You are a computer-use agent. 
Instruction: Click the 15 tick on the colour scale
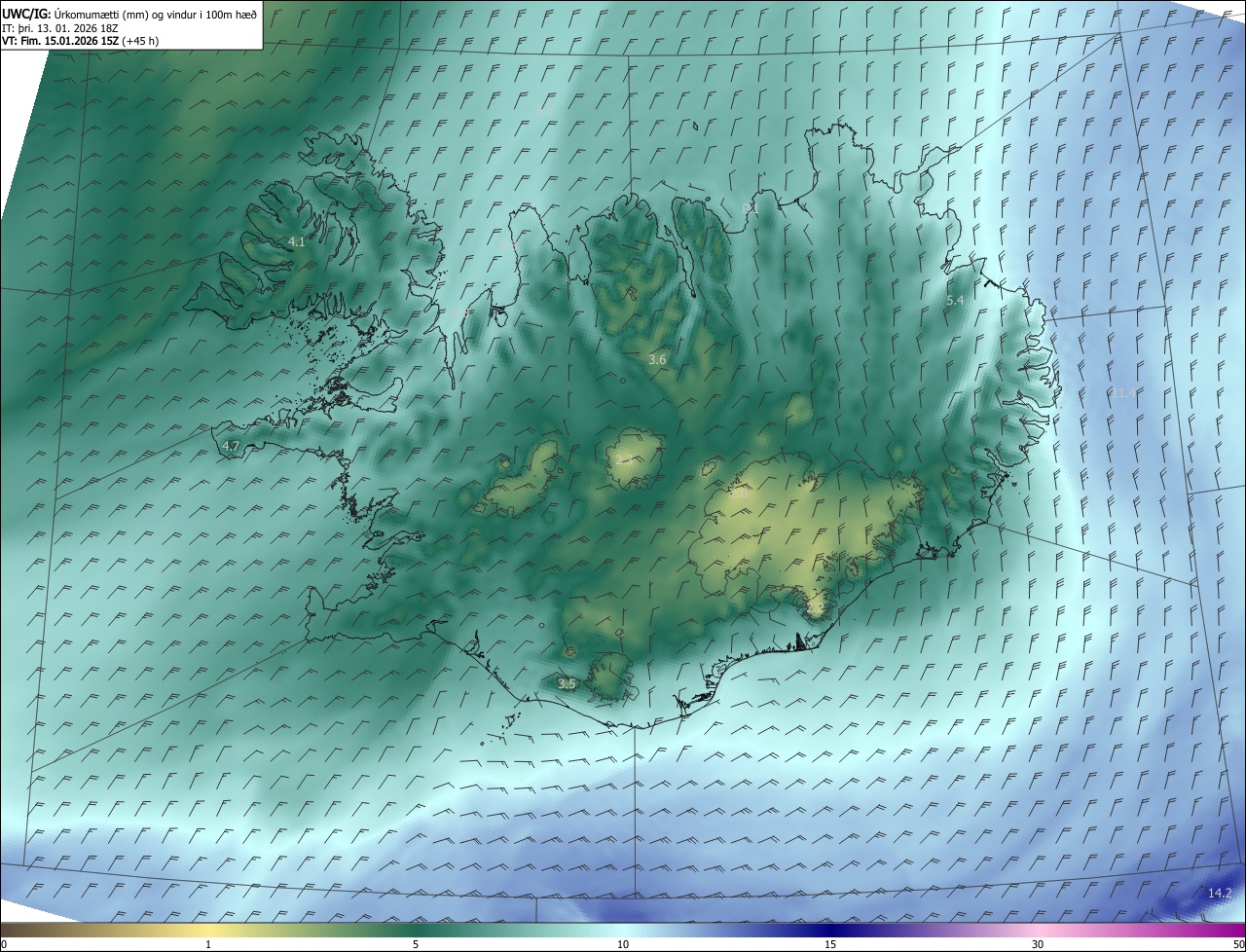[830, 944]
